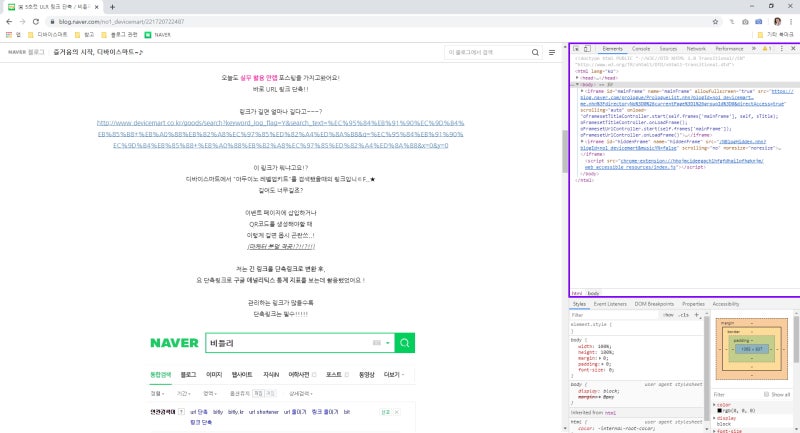Viewport: 800px width, 433px height.
Task: Click the question mark help icon by related searches
Action: (181, 412)
